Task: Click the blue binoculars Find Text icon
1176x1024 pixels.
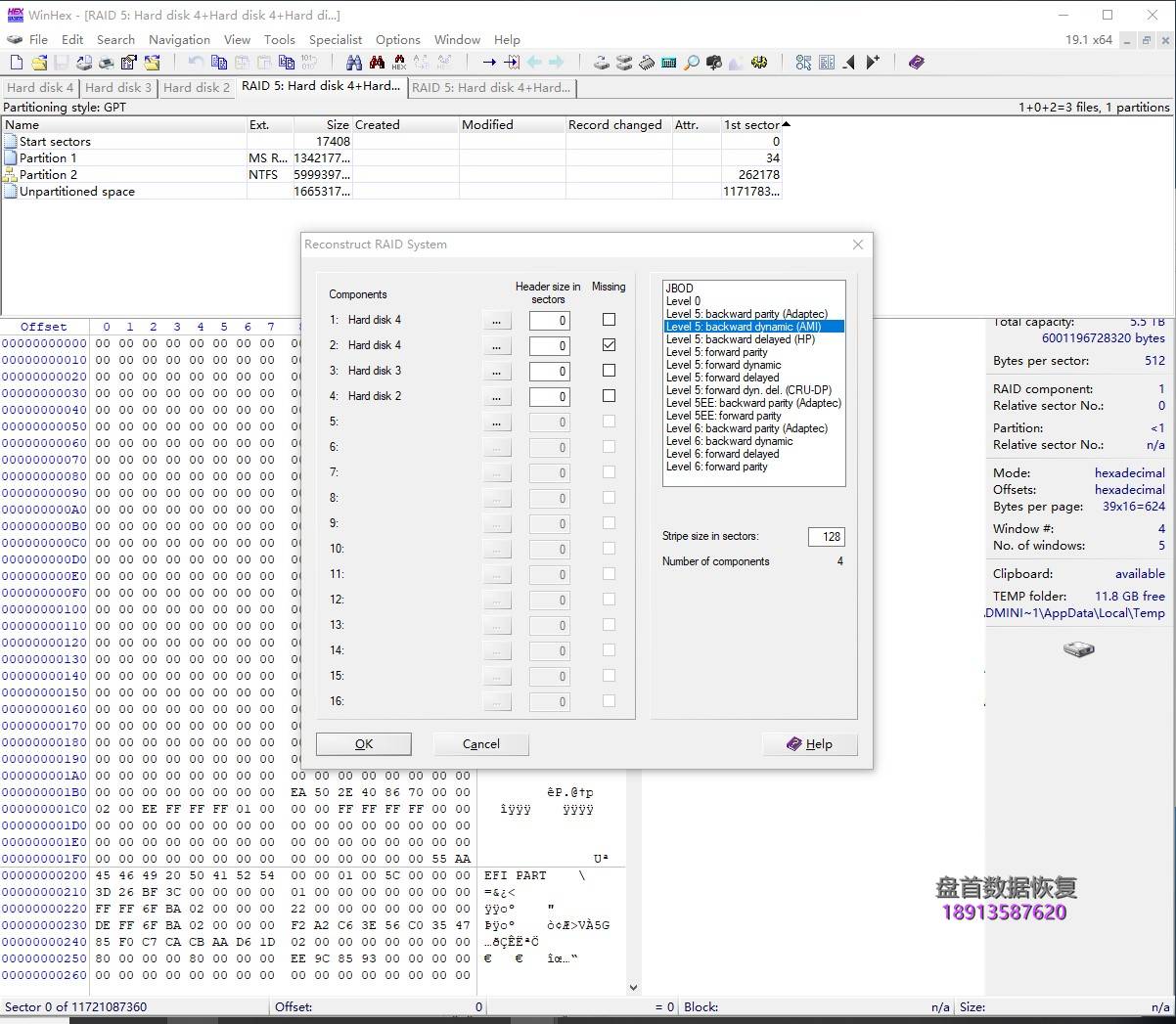Action: click(354, 62)
